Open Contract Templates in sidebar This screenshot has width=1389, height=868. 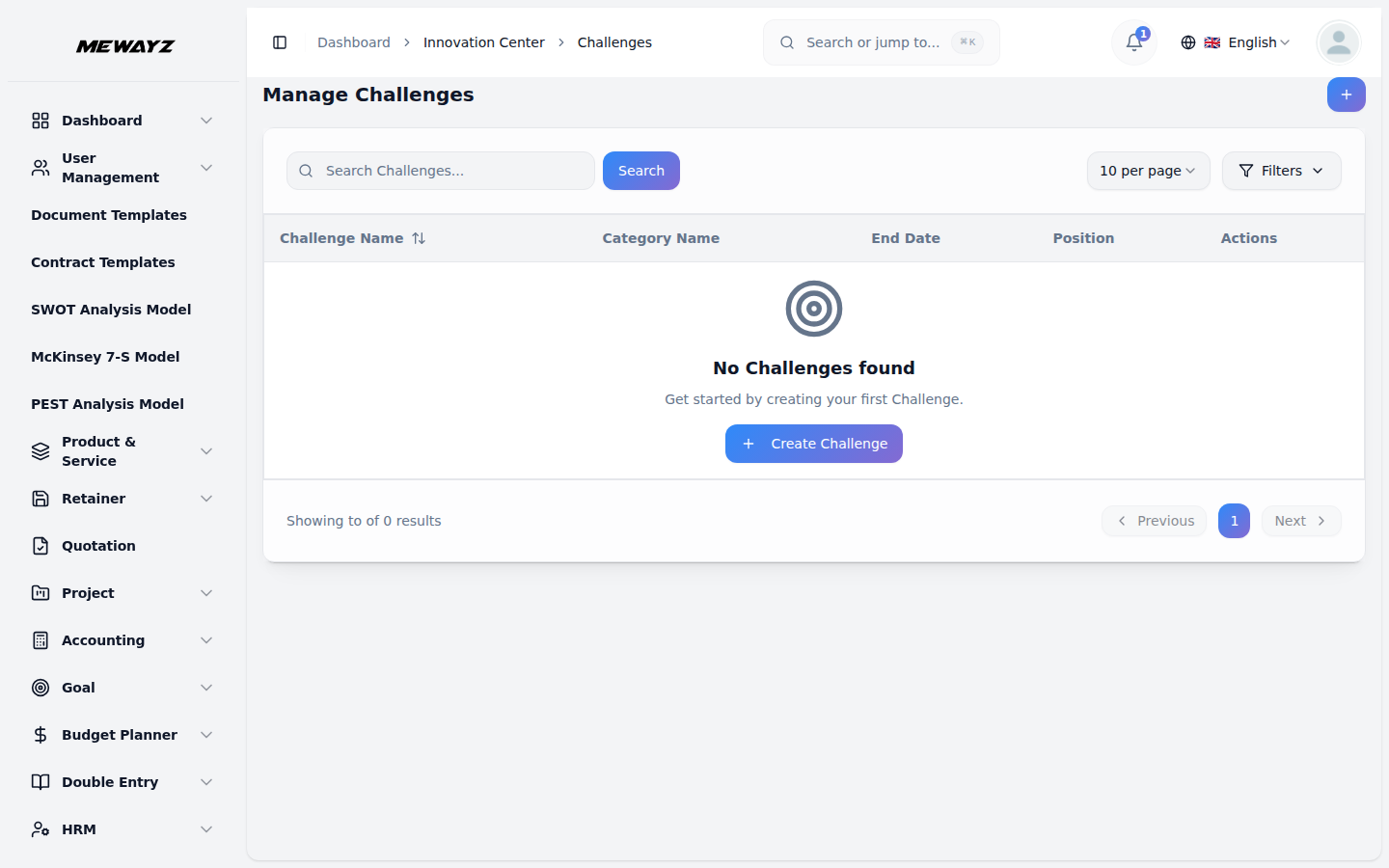pos(103,262)
